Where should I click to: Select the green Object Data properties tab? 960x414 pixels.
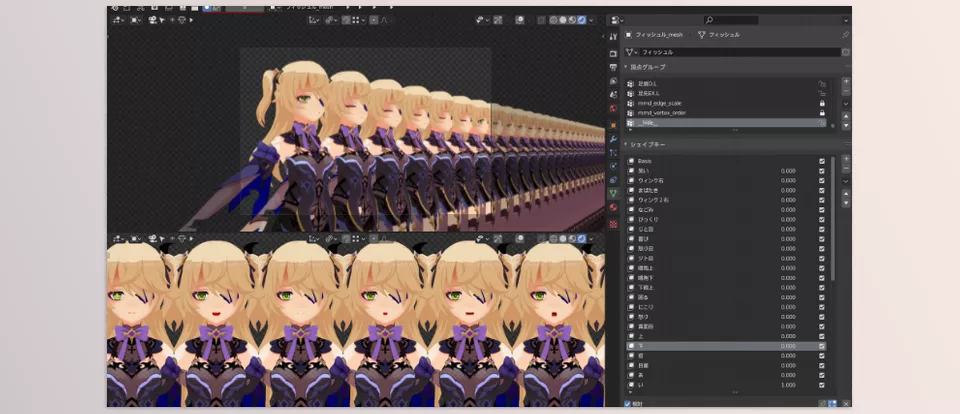pos(613,193)
